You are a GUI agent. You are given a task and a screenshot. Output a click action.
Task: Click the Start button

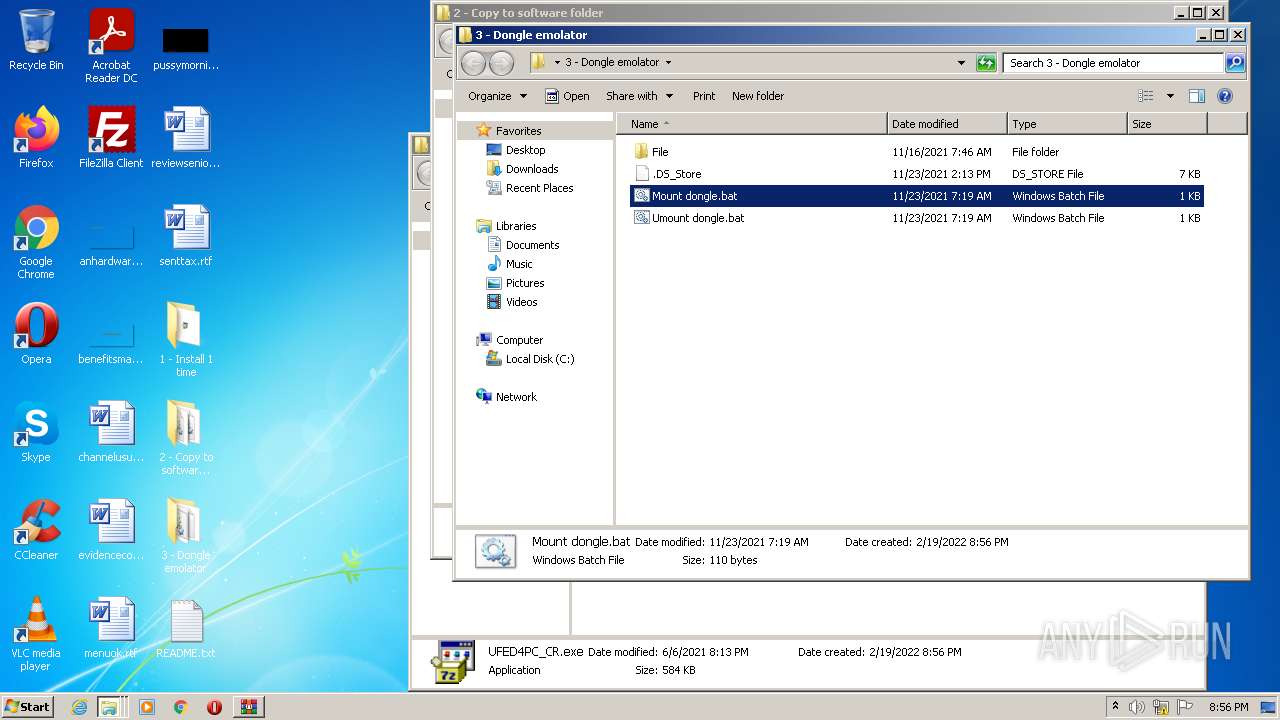tap(28, 707)
